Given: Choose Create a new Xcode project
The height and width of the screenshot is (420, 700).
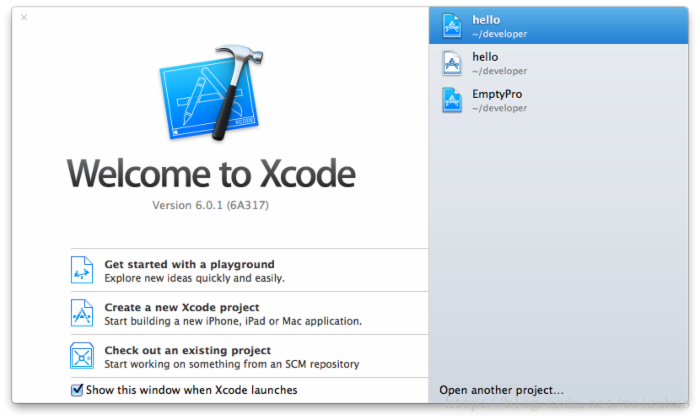Looking at the screenshot, I should pyautogui.click(x=182, y=307).
